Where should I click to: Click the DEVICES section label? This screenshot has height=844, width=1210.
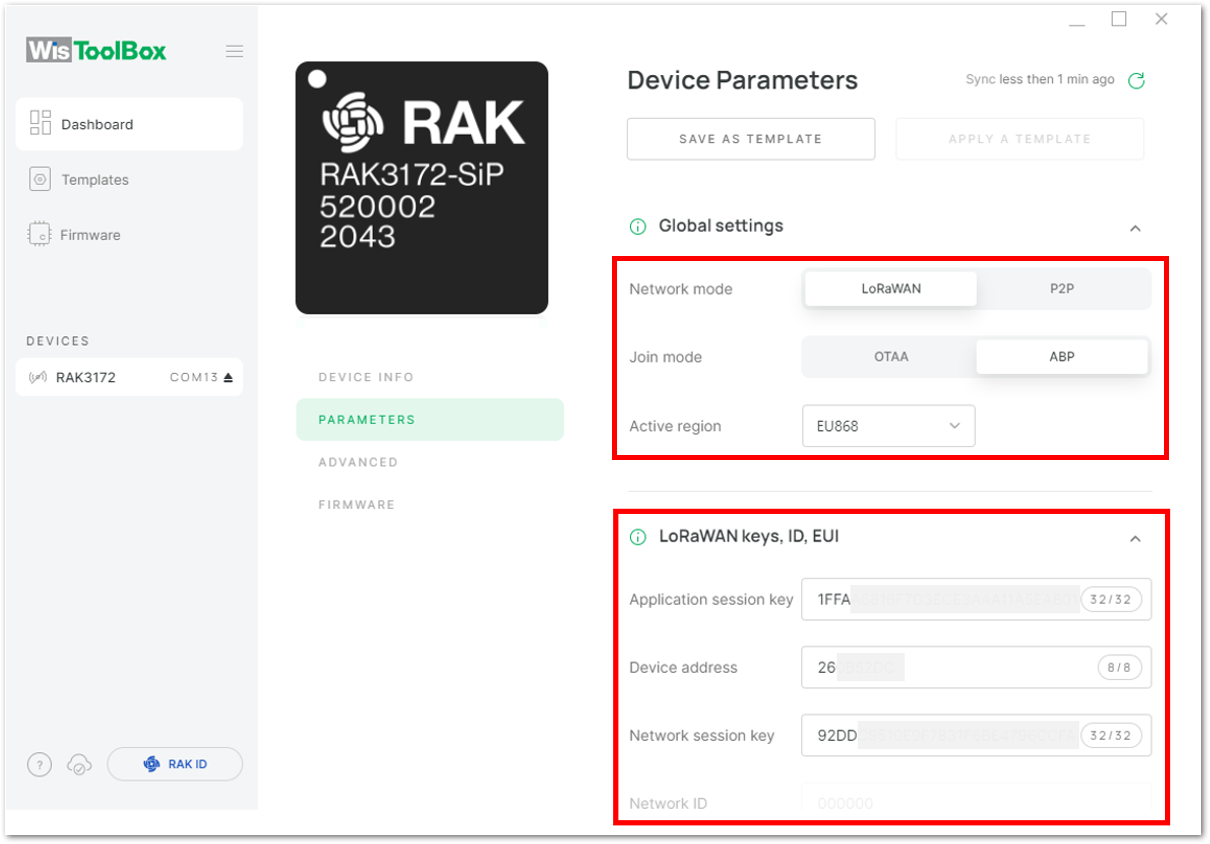(58, 341)
